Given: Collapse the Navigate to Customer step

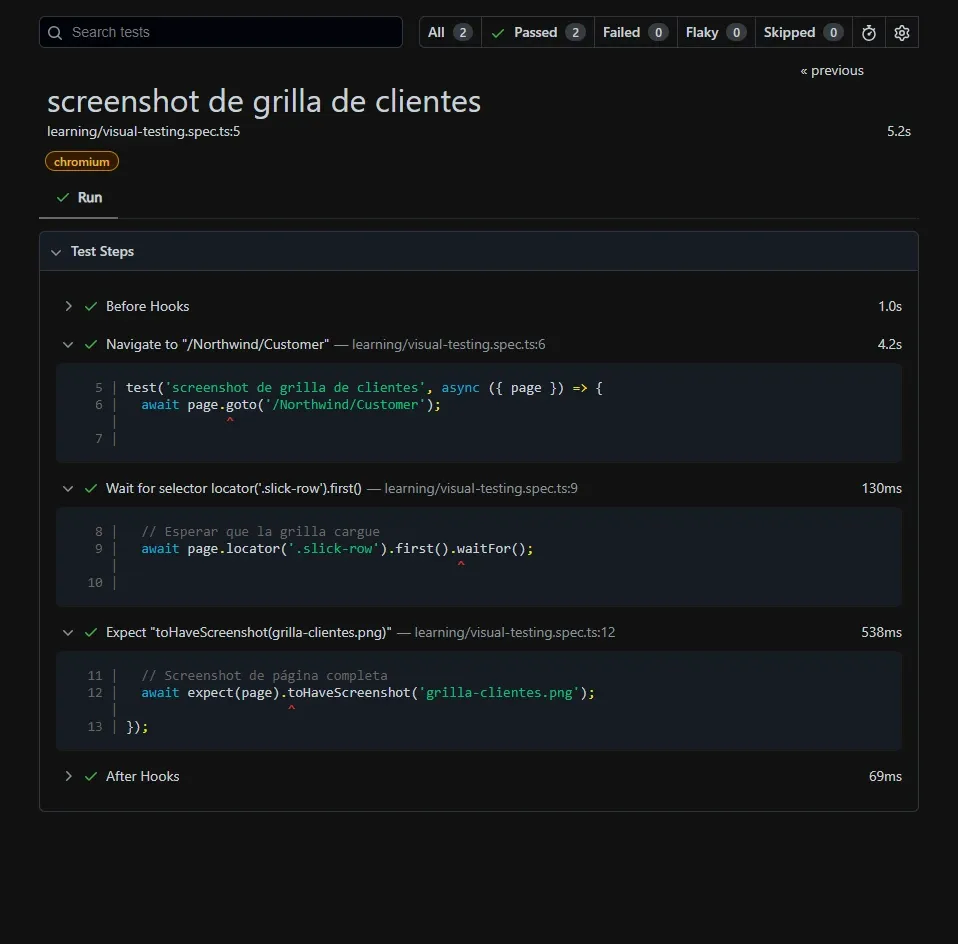Looking at the screenshot, I should click(x=68, y=345).
